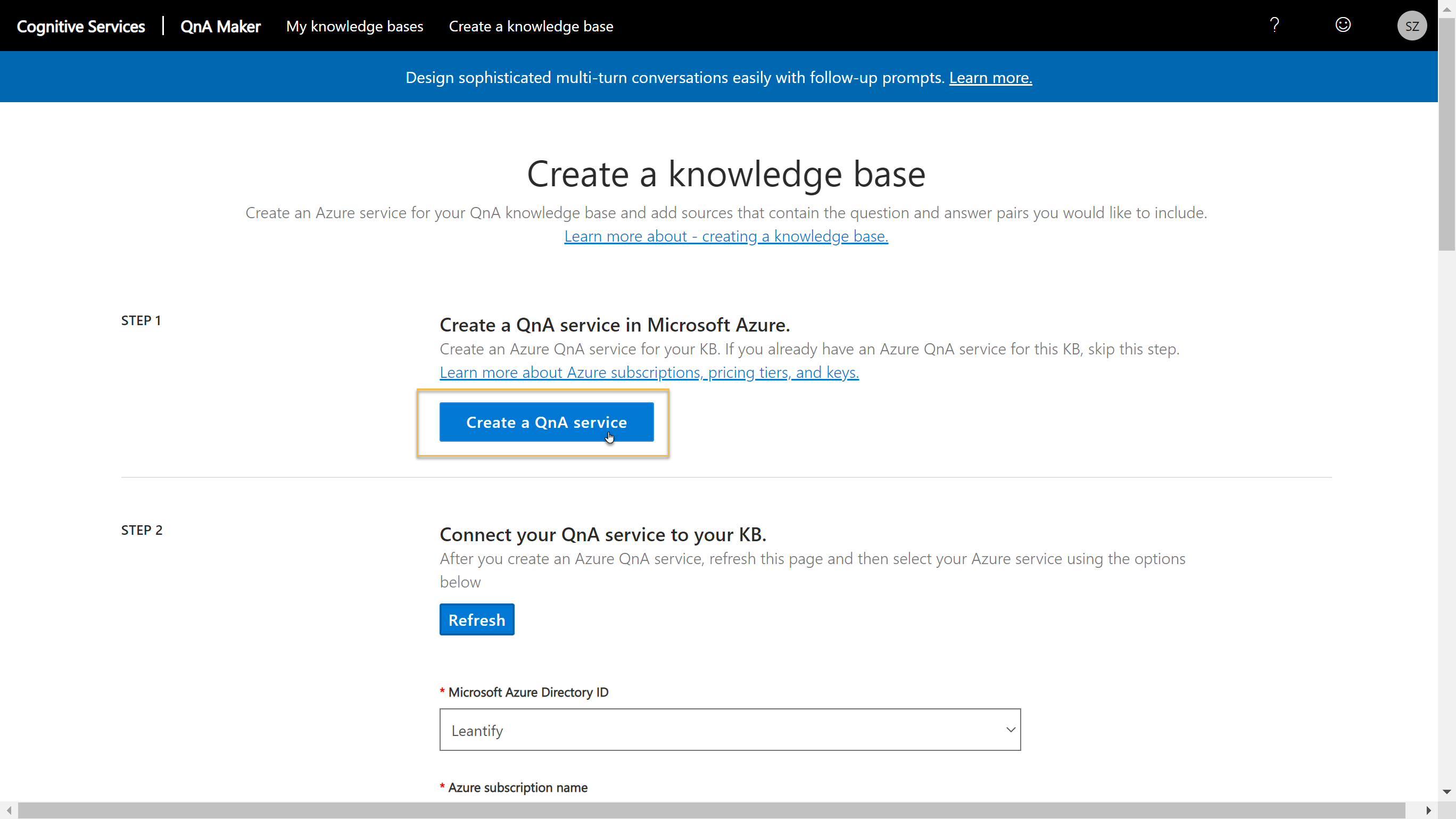Click Cognitive Services brand link

pyautogui.click(x=81, y=27)
